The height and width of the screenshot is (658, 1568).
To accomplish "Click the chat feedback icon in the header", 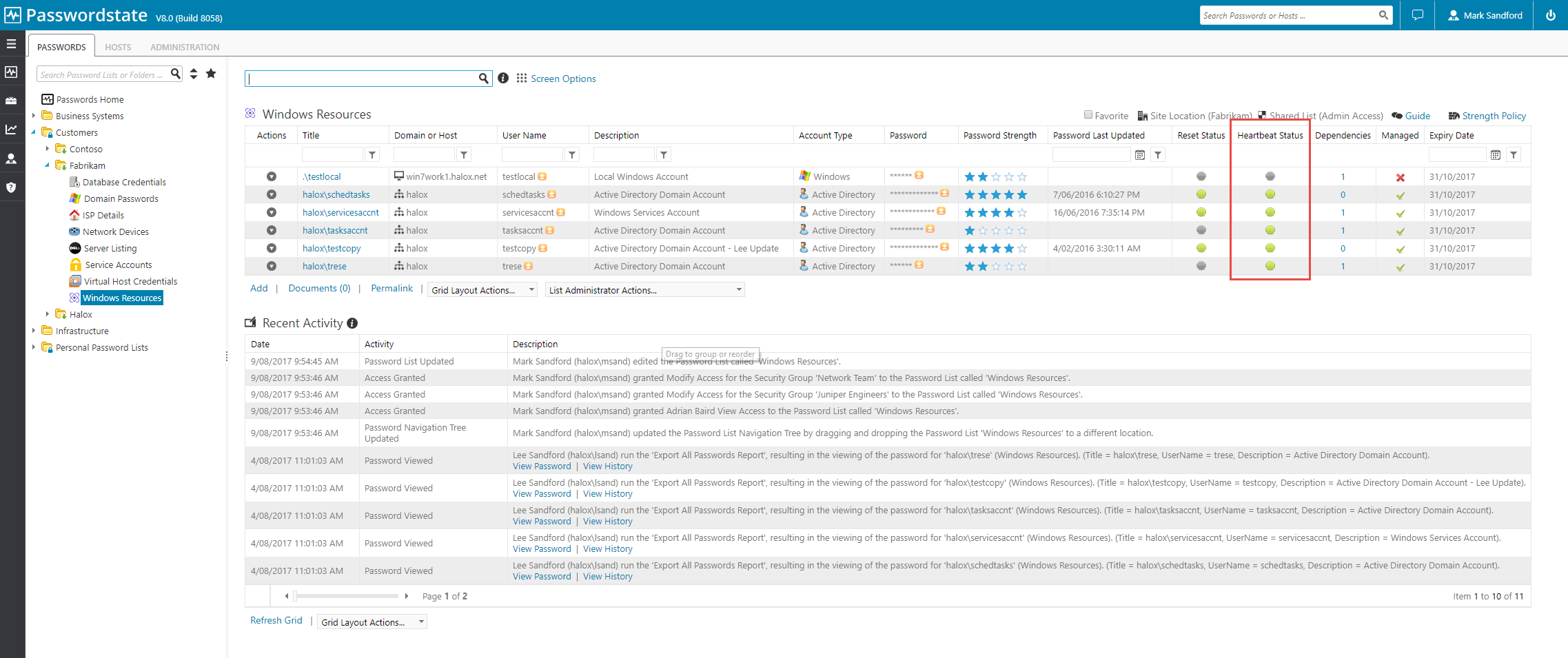I will coord(1417,15).
